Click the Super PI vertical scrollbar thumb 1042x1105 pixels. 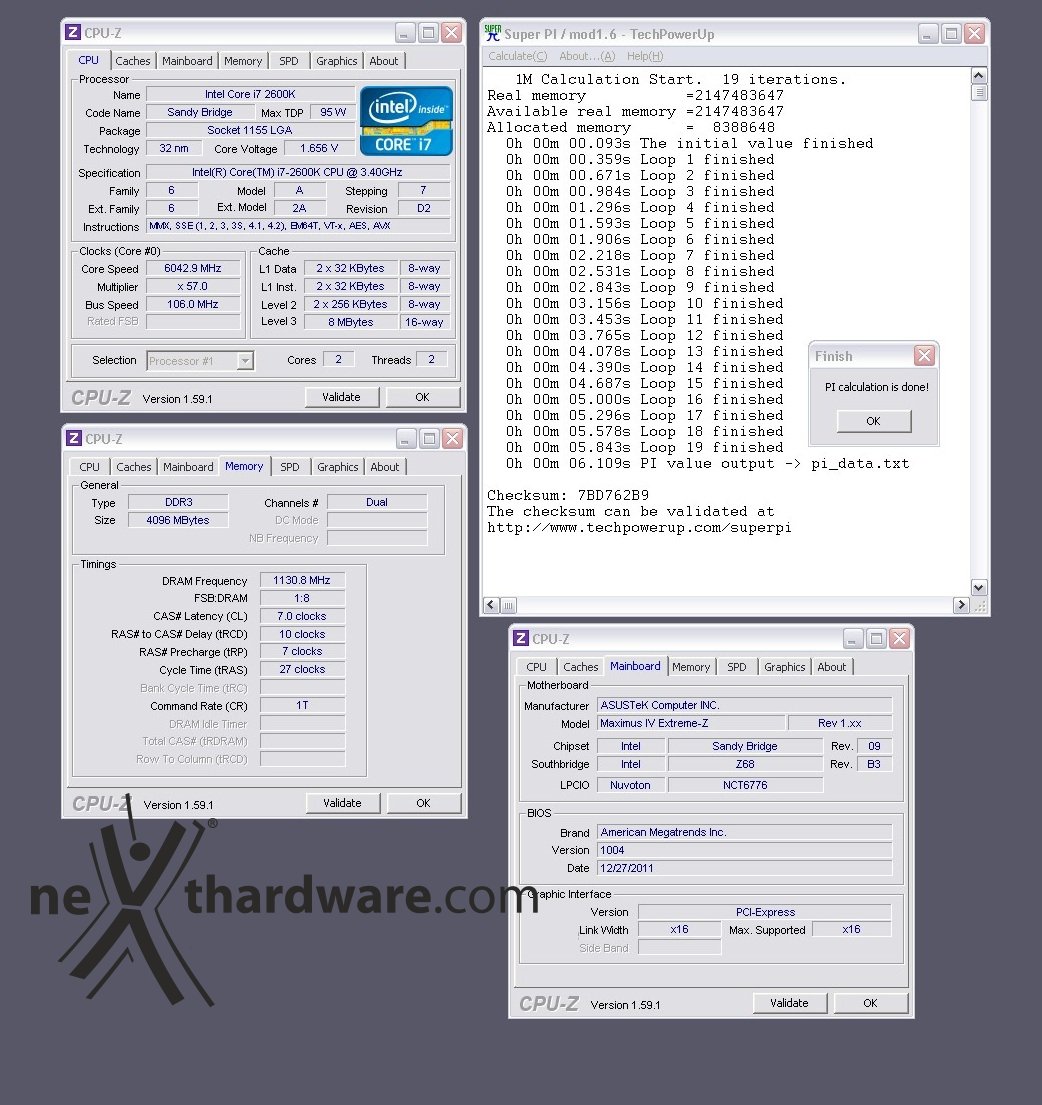click(x=979, y=92)
